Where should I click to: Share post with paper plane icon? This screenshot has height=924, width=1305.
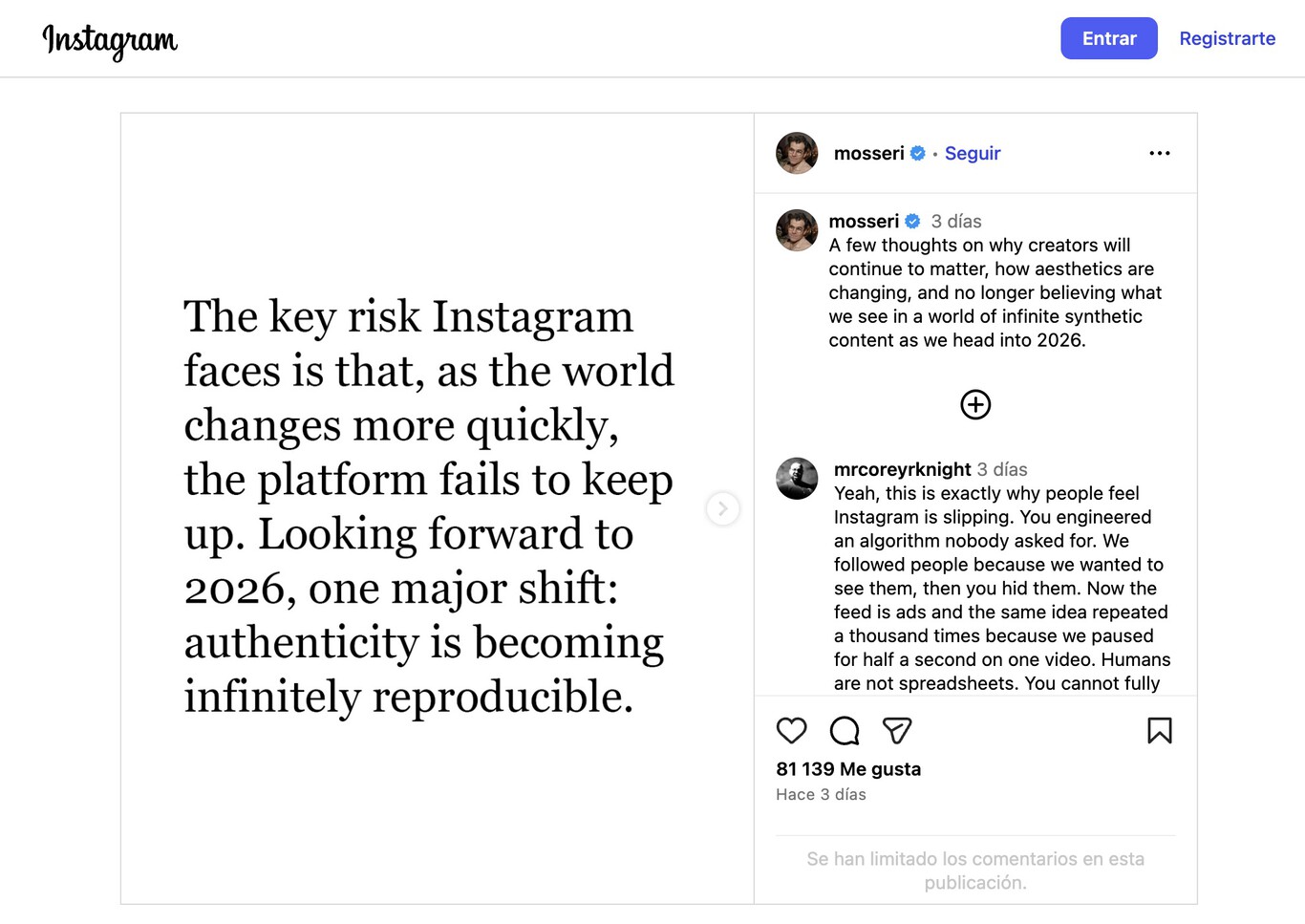click(896, 731)
